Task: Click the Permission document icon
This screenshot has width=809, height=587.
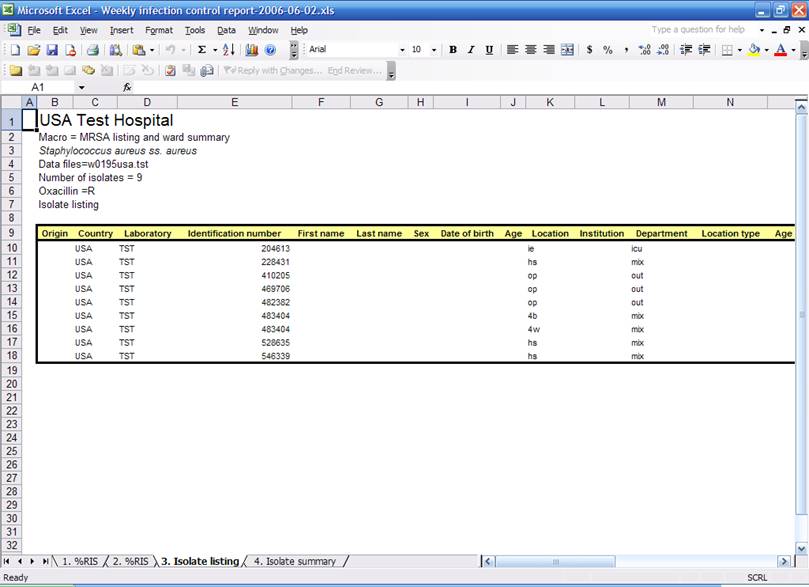Action: click(70, 50)
